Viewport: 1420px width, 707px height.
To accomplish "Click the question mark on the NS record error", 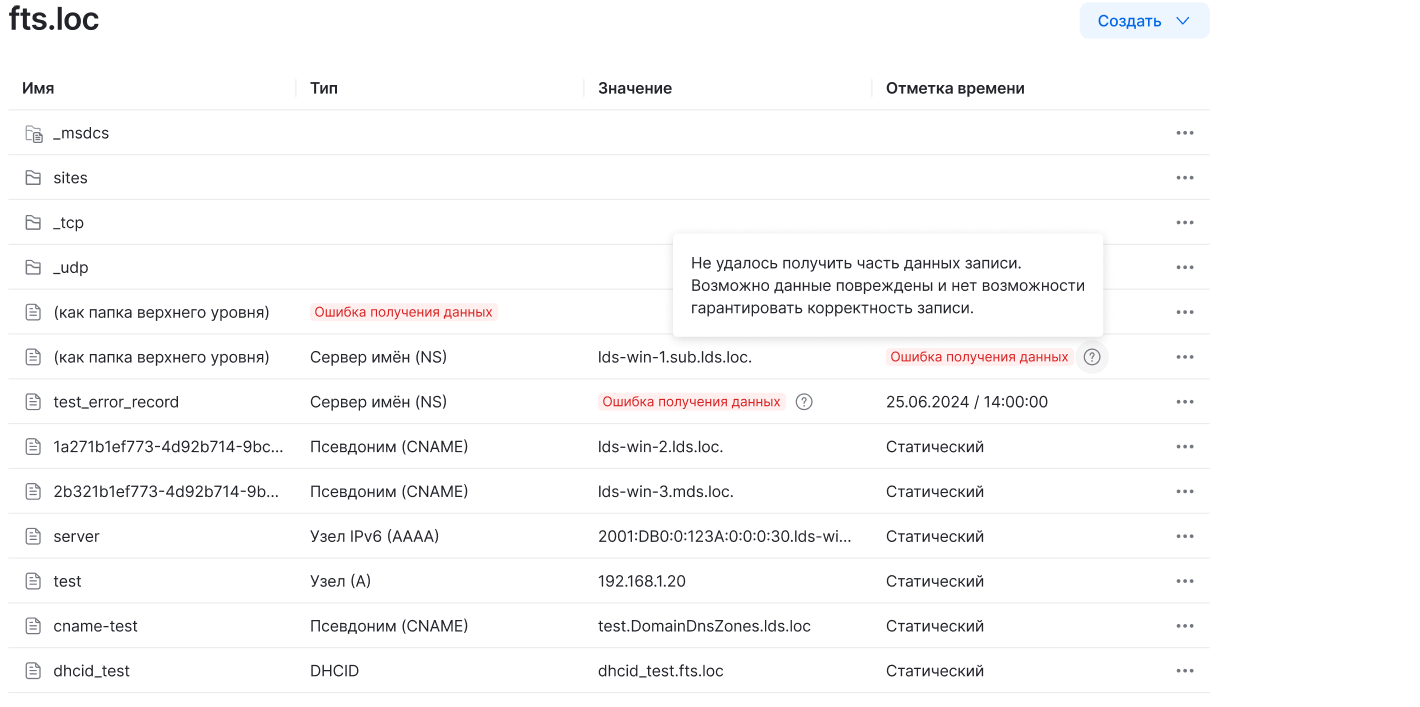I will tap(1091, 356).
